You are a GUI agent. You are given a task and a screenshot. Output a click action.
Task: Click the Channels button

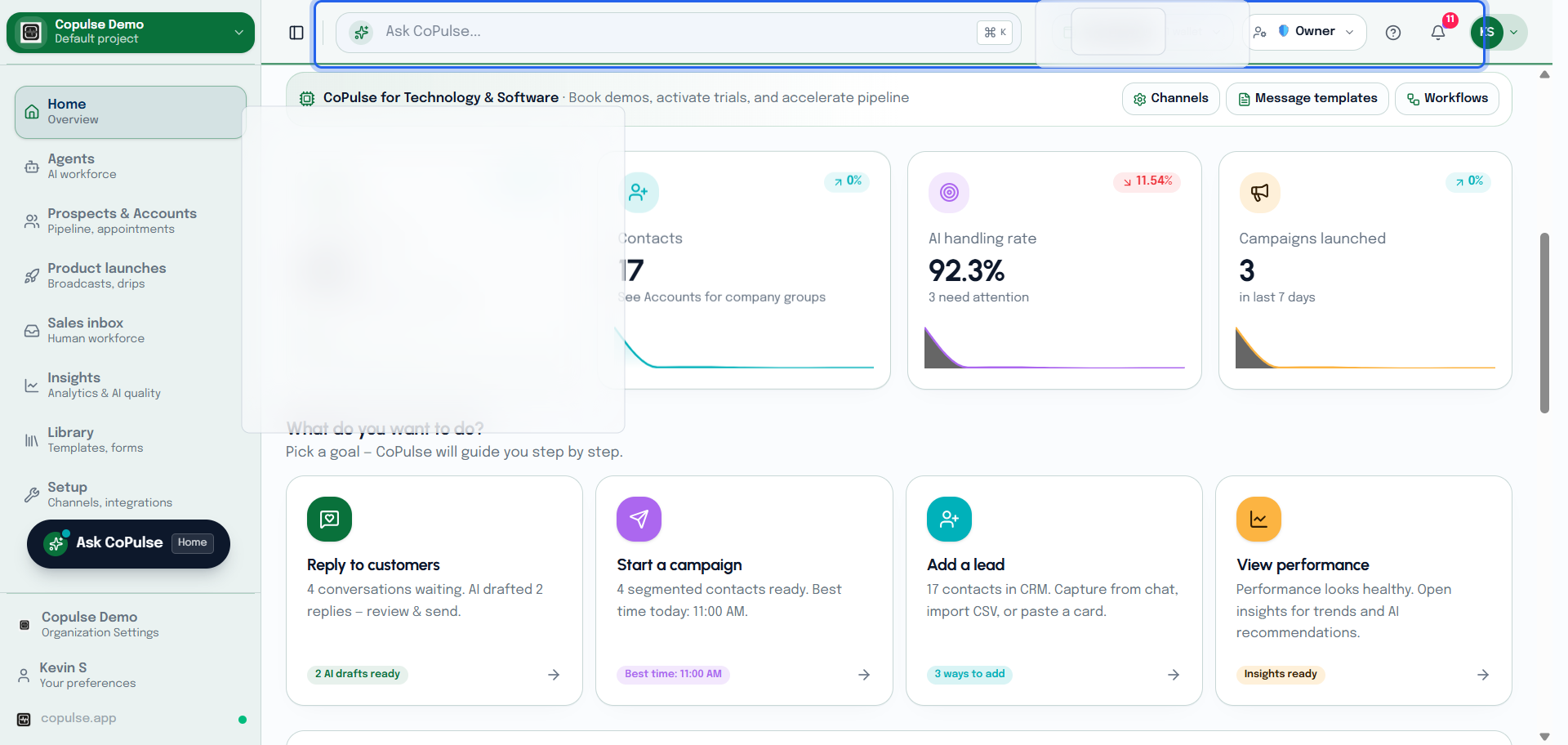(x=1170, y=99)
